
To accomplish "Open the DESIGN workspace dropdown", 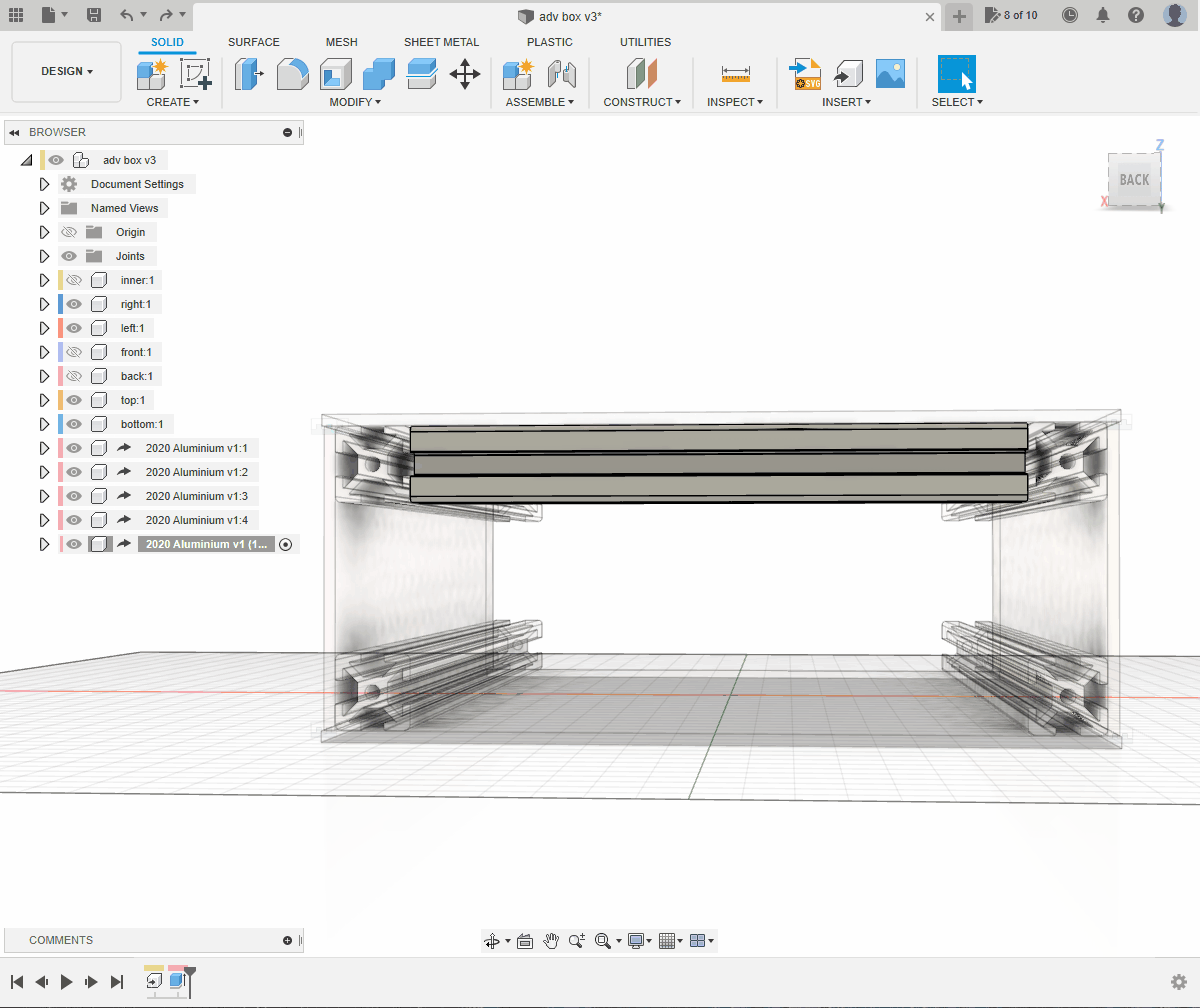I will (66, 72).
